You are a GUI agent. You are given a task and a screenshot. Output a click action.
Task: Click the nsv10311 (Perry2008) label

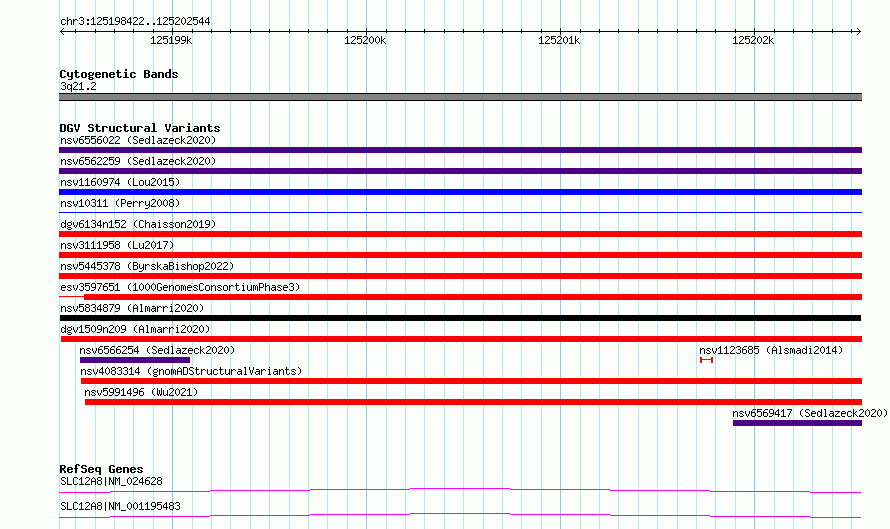pyautogui.click(x=120, y=203)
